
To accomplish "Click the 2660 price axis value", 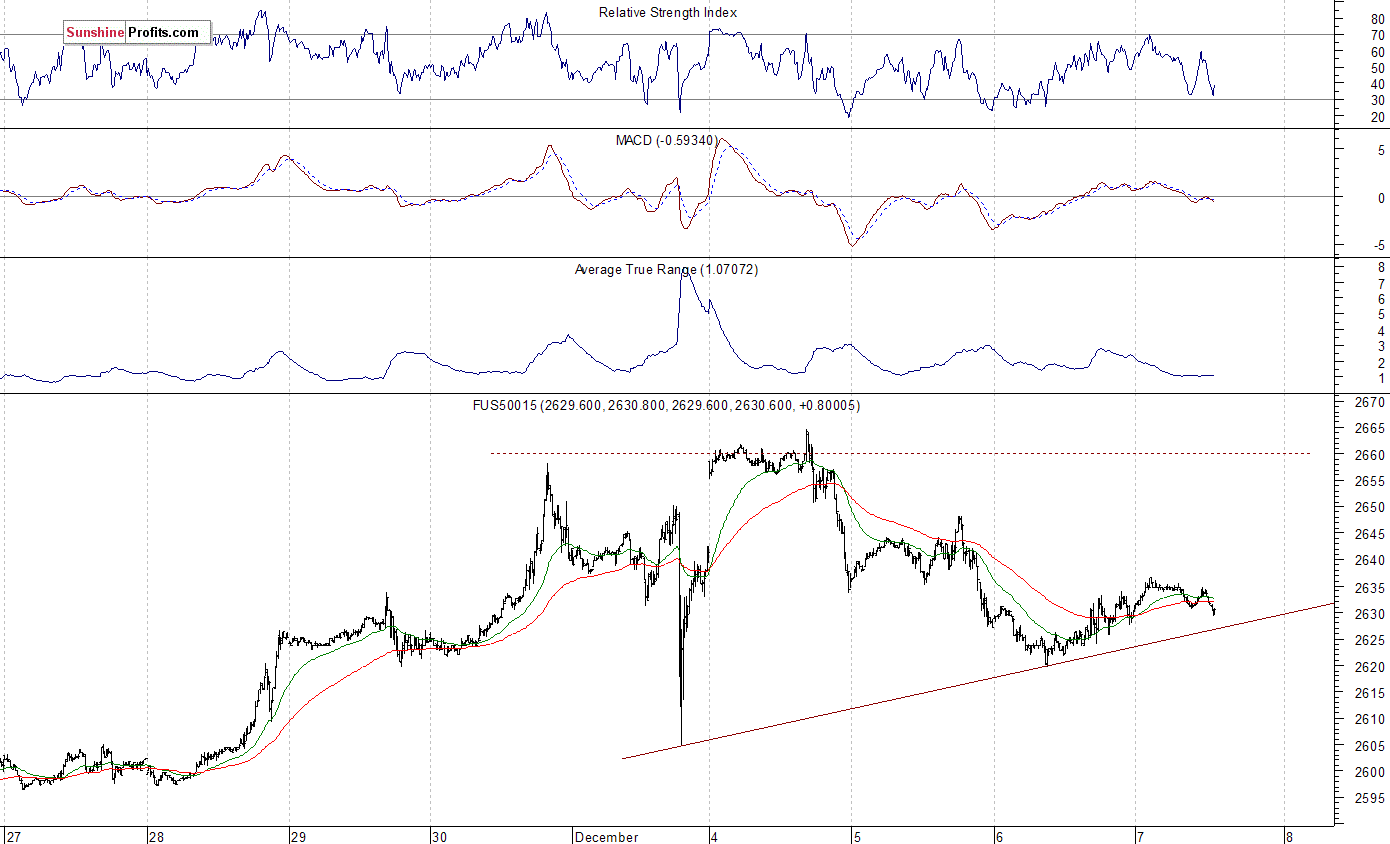I will pyautogui.click(x=1371, y=455).
